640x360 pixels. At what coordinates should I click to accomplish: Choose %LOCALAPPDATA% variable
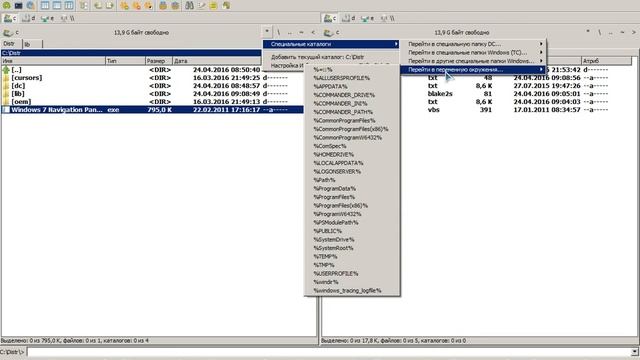(352, 163)
